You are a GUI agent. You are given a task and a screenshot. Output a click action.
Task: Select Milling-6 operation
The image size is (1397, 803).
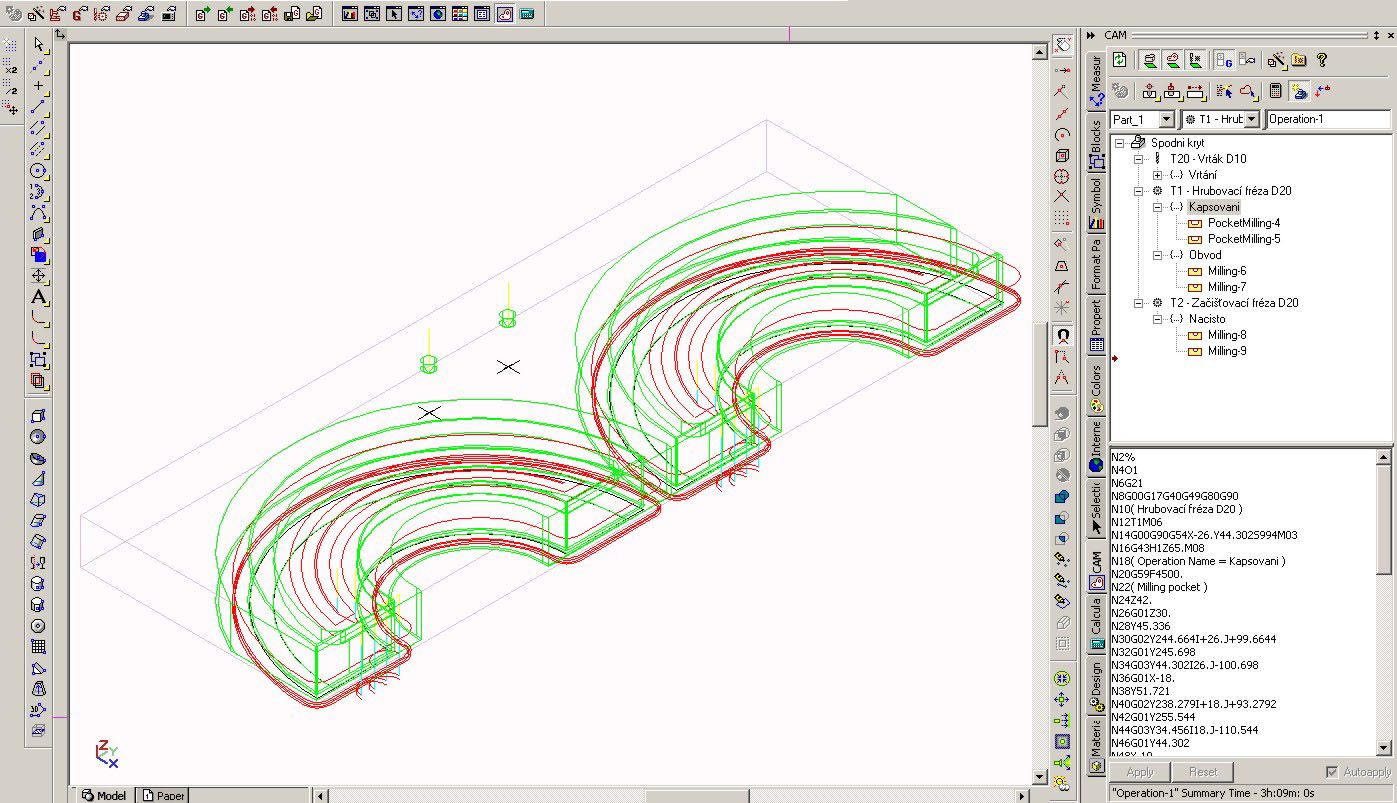click(1227, 271)
